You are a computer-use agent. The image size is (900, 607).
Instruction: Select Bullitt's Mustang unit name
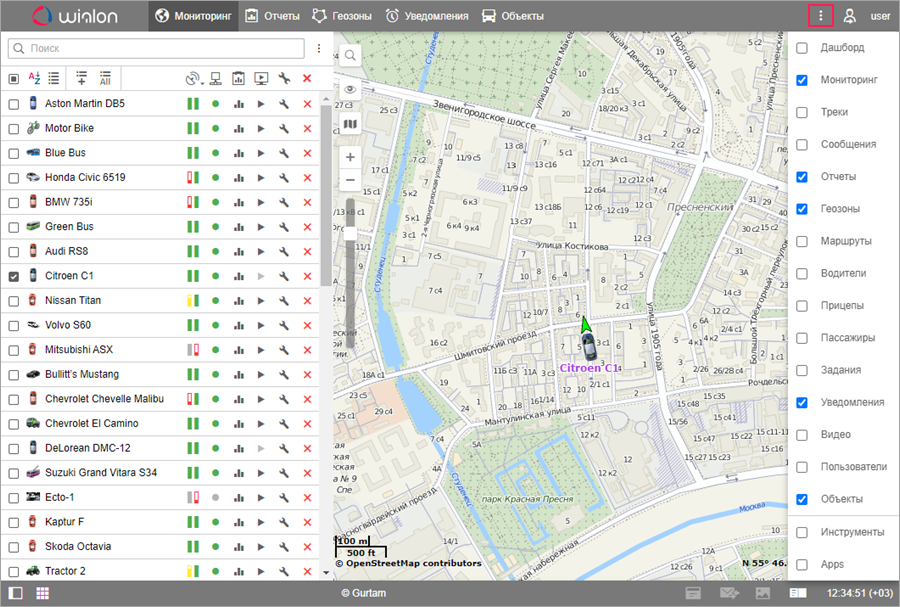pos(82,374)
